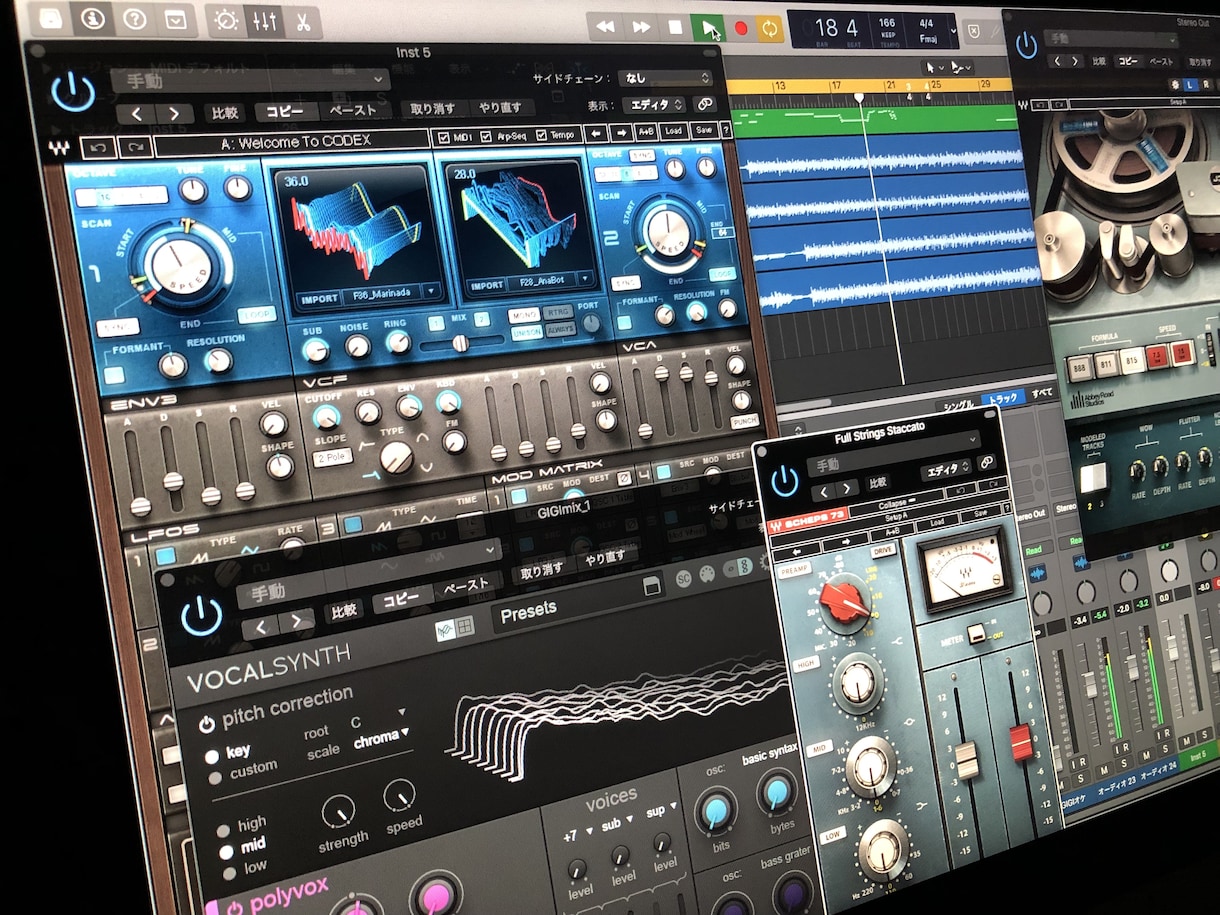The image size is (1220, 915).
Task: Toggle the Codex plugin power button
Action: 73,92
